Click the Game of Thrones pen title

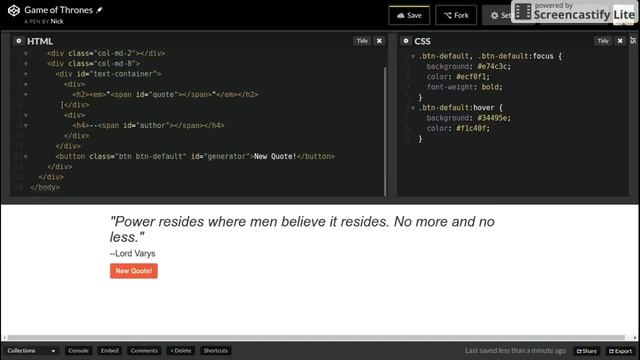[x=58, y=10]
